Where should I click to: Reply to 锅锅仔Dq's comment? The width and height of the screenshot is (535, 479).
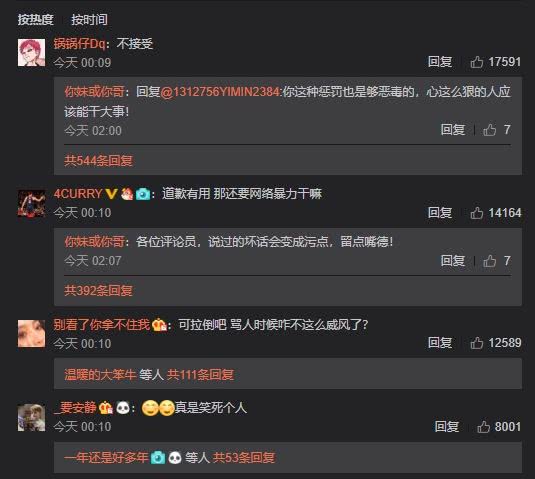(440, 62)
